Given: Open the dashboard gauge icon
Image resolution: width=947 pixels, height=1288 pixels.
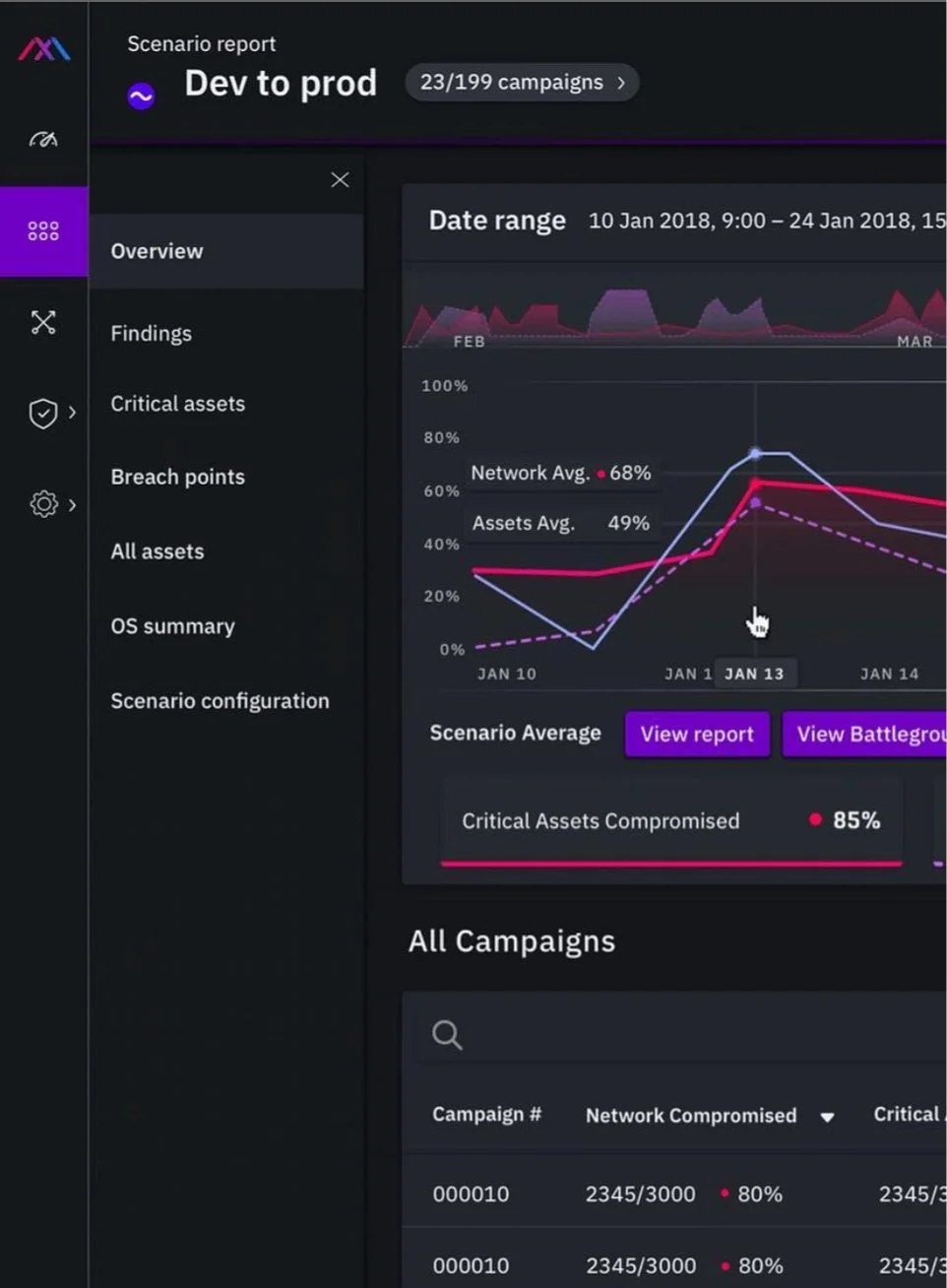Looking at the screenshot, I should (43, 139).
